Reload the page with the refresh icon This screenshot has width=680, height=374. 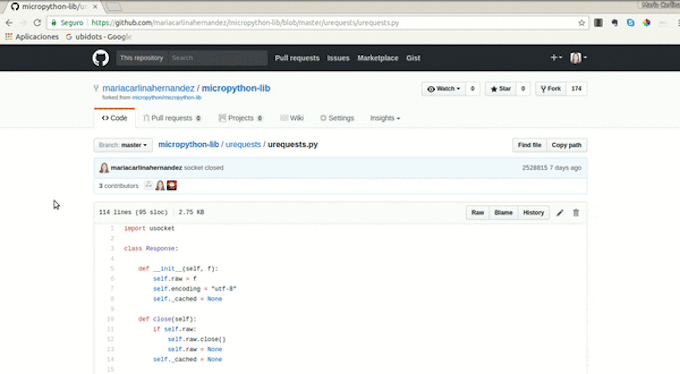pyautogui.click(x=37, y=23)
